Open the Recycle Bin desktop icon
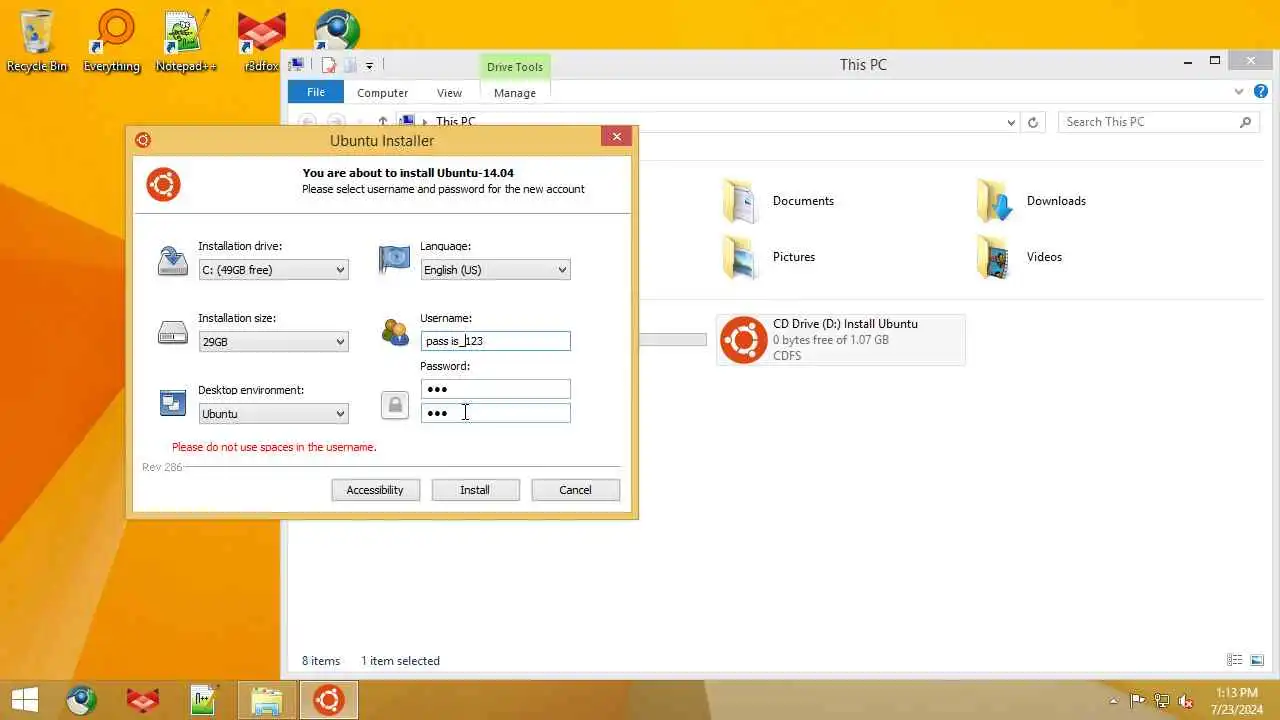 37,40
